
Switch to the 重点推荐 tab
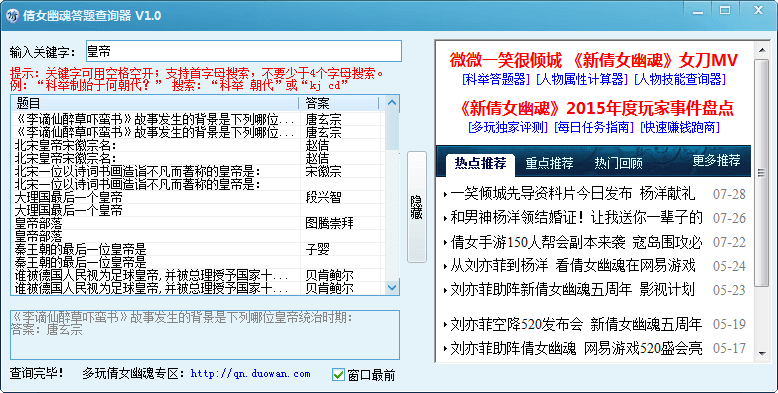click(549, 163)
